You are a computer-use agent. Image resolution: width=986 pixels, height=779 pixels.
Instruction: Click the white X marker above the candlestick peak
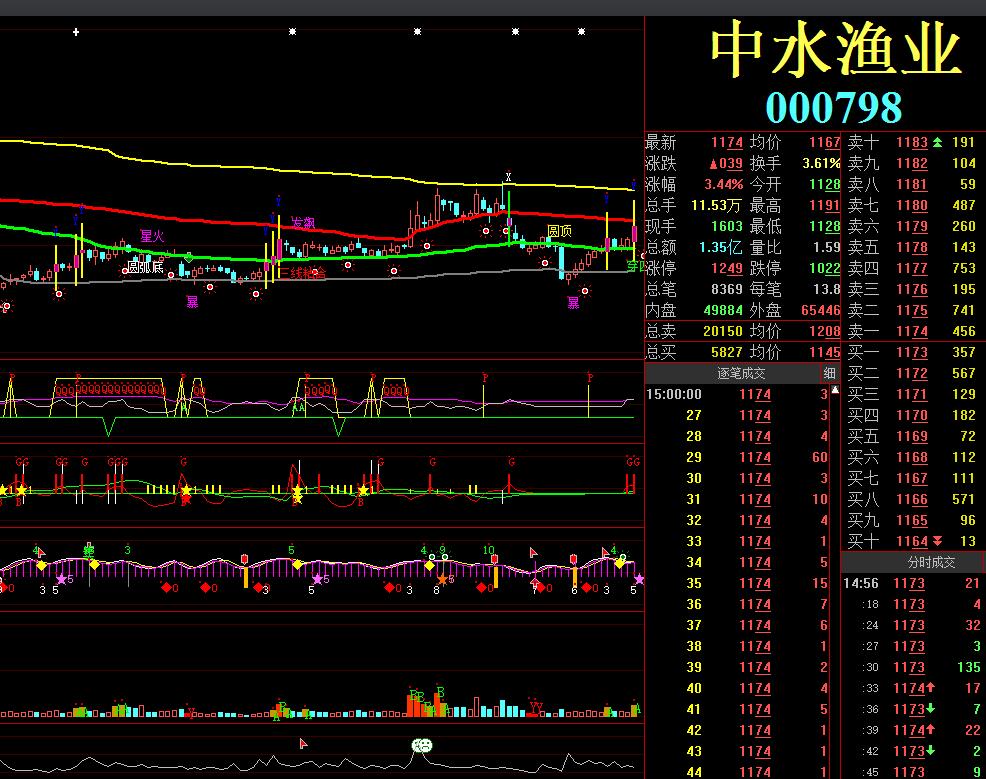tap(508, 177)
